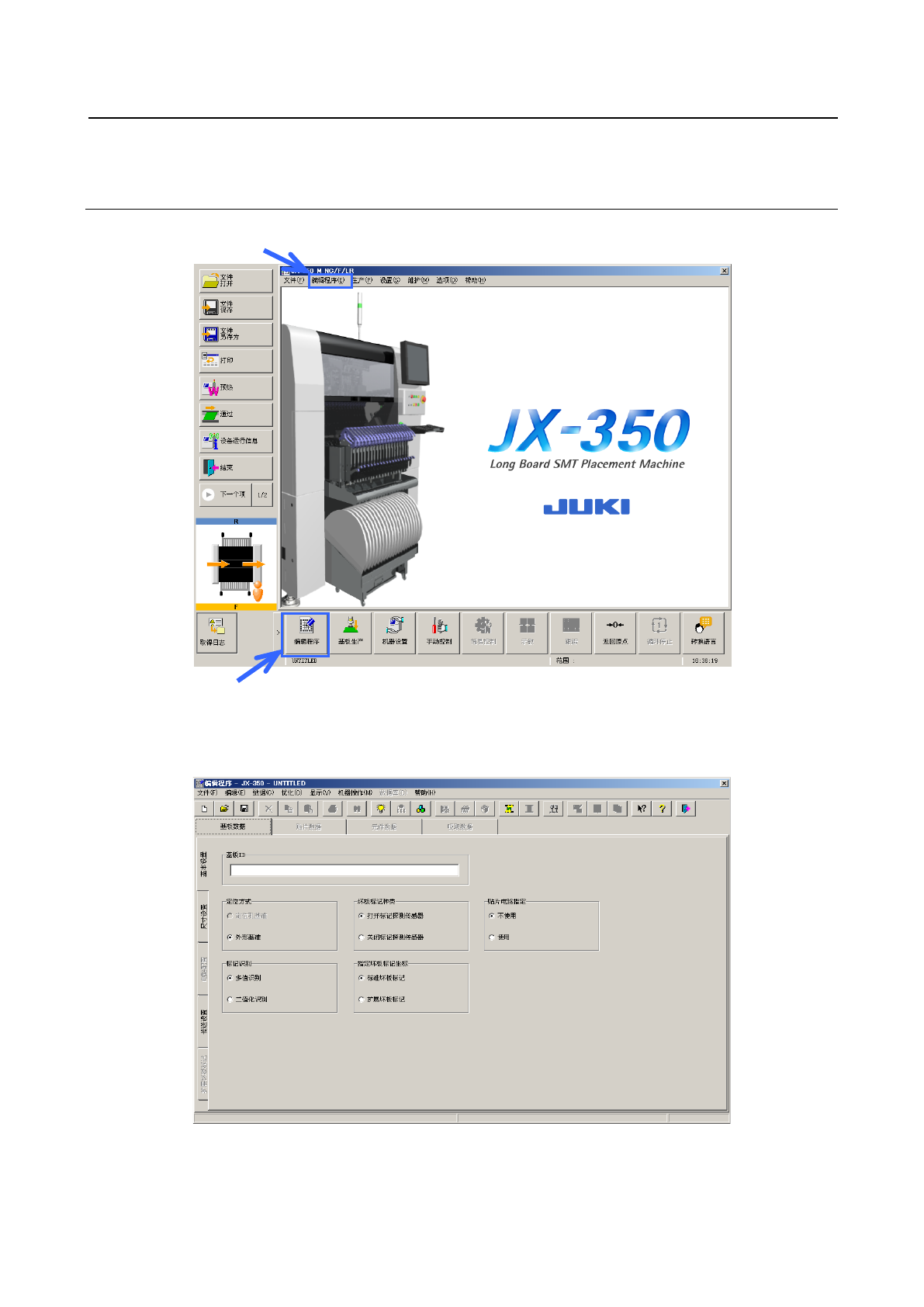This screenshot has height=1307, width=924.
Task: Open file with 文件打开 button
Action: (x=236, y=280)
